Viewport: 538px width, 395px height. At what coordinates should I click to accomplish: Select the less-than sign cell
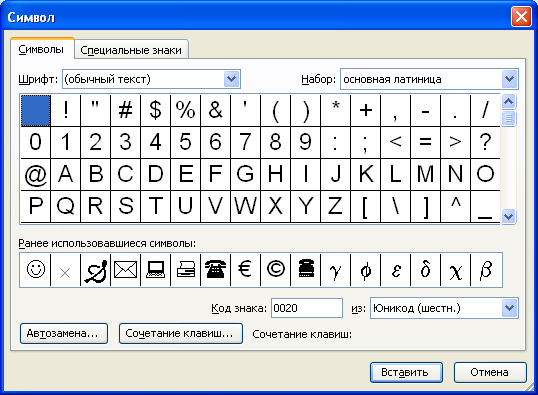point(395,142)
